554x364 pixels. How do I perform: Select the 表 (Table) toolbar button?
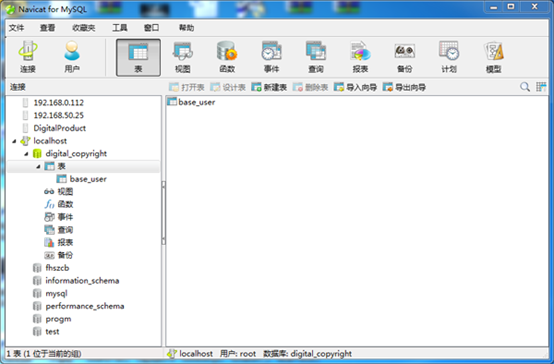click(138, 58)
